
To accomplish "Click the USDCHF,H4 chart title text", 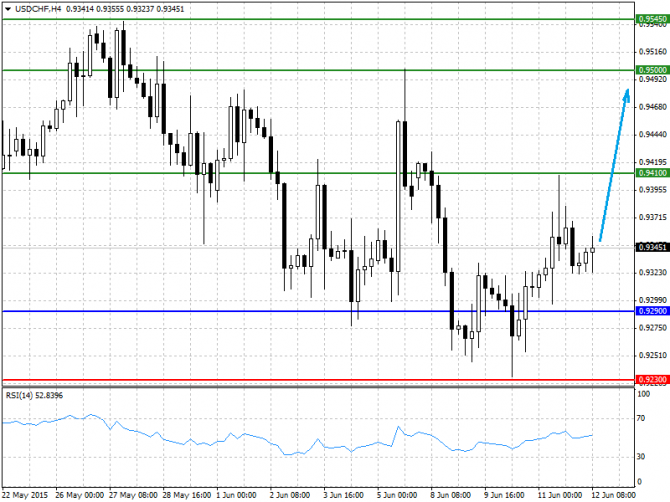I will [x=38, y=9].
